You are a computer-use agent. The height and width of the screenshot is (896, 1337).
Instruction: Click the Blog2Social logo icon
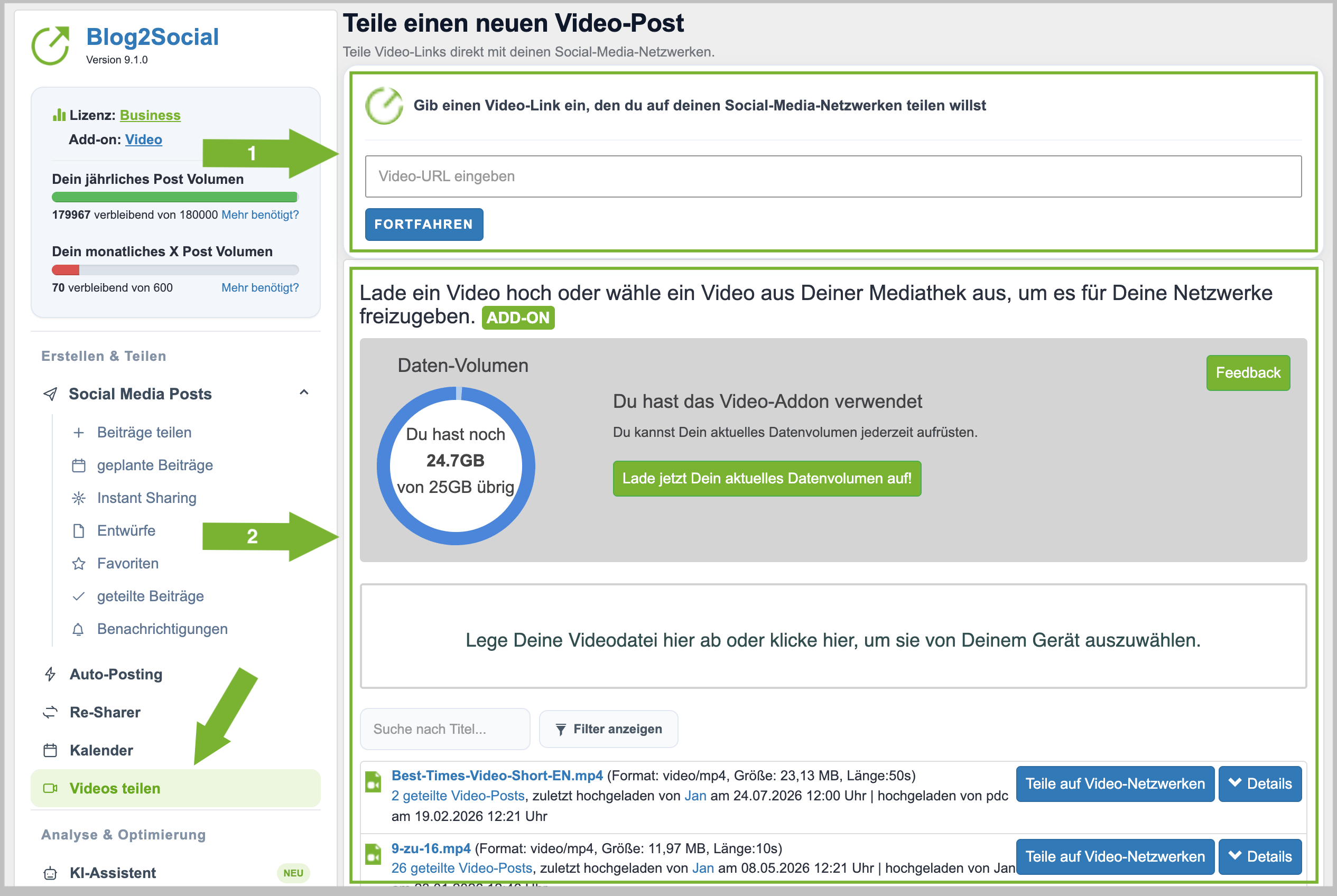pyautogui.click(x=50, y=45)
